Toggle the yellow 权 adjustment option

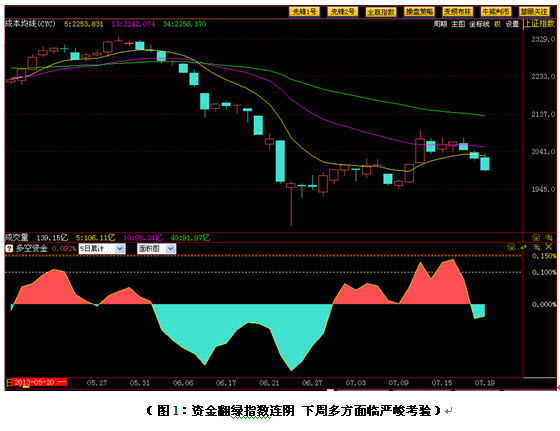point(498,24)
